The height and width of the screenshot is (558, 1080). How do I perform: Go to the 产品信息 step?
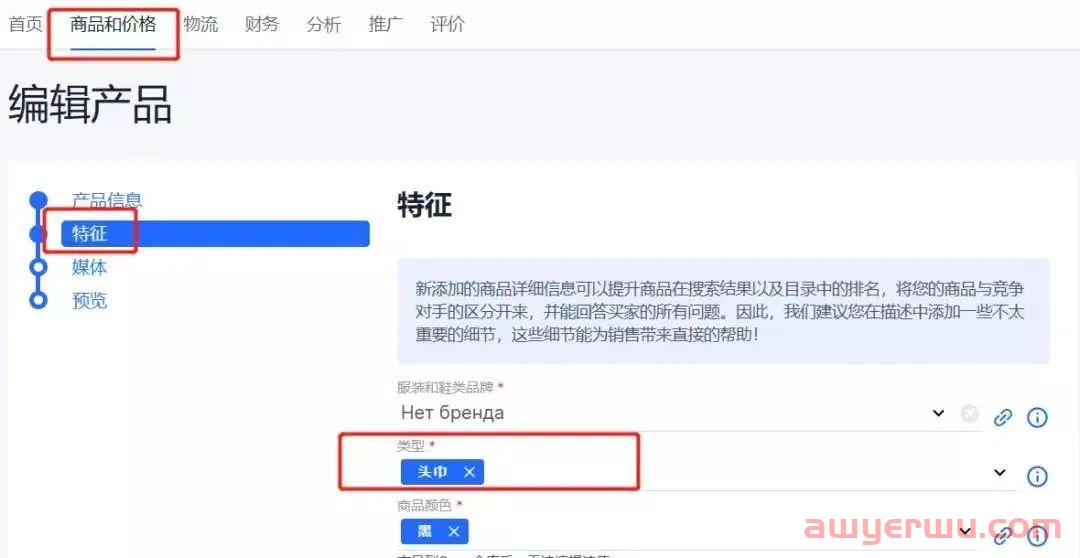(107, 200)
